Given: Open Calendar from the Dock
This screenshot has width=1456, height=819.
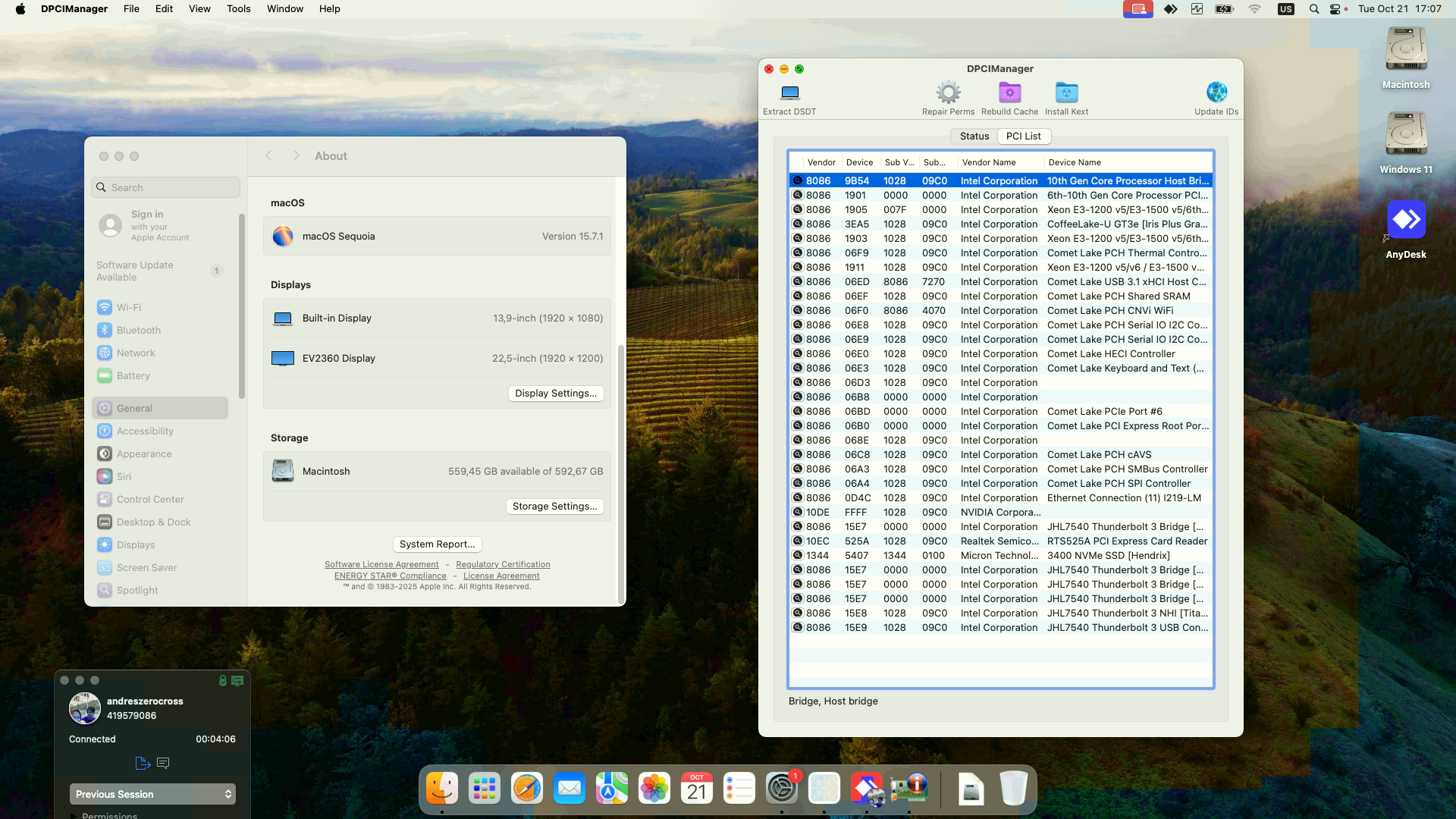Looking at the screenshot, I should [696, 789].
